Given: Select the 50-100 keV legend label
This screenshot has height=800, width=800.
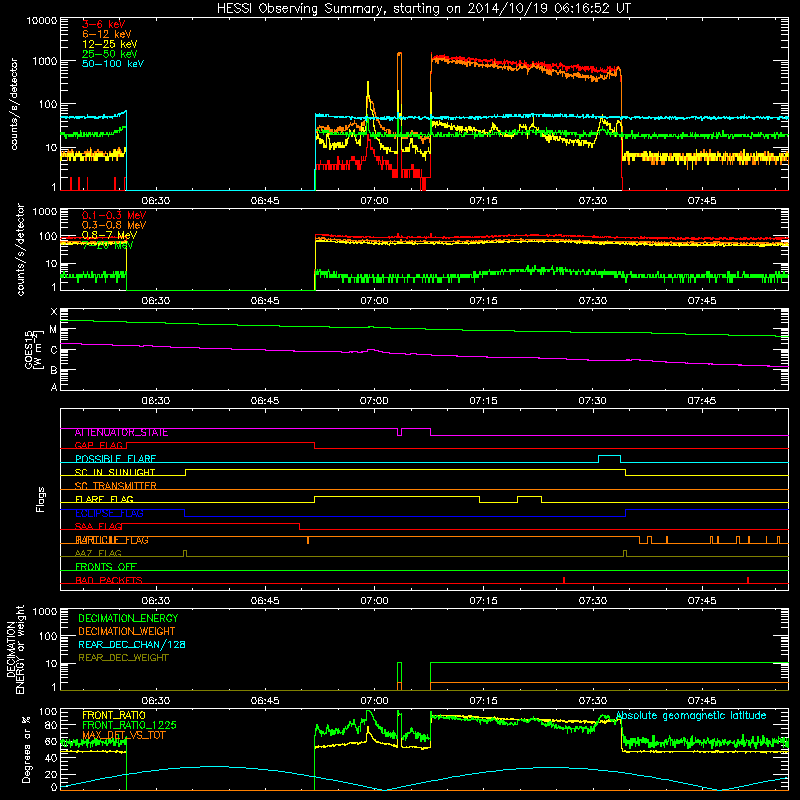Looking at the screenshot, I should (113, 64).
